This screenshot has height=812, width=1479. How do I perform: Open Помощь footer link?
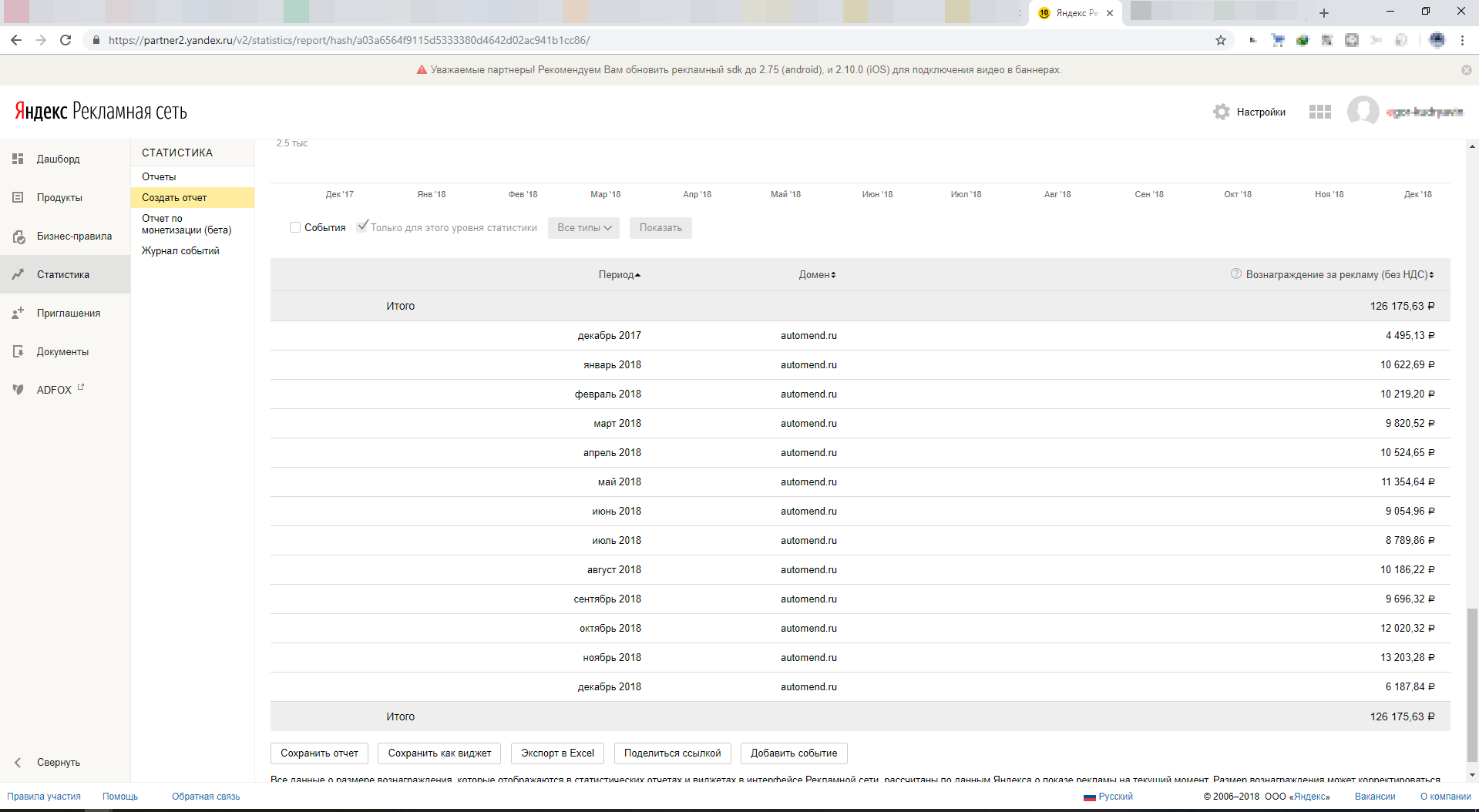(120, 797)
